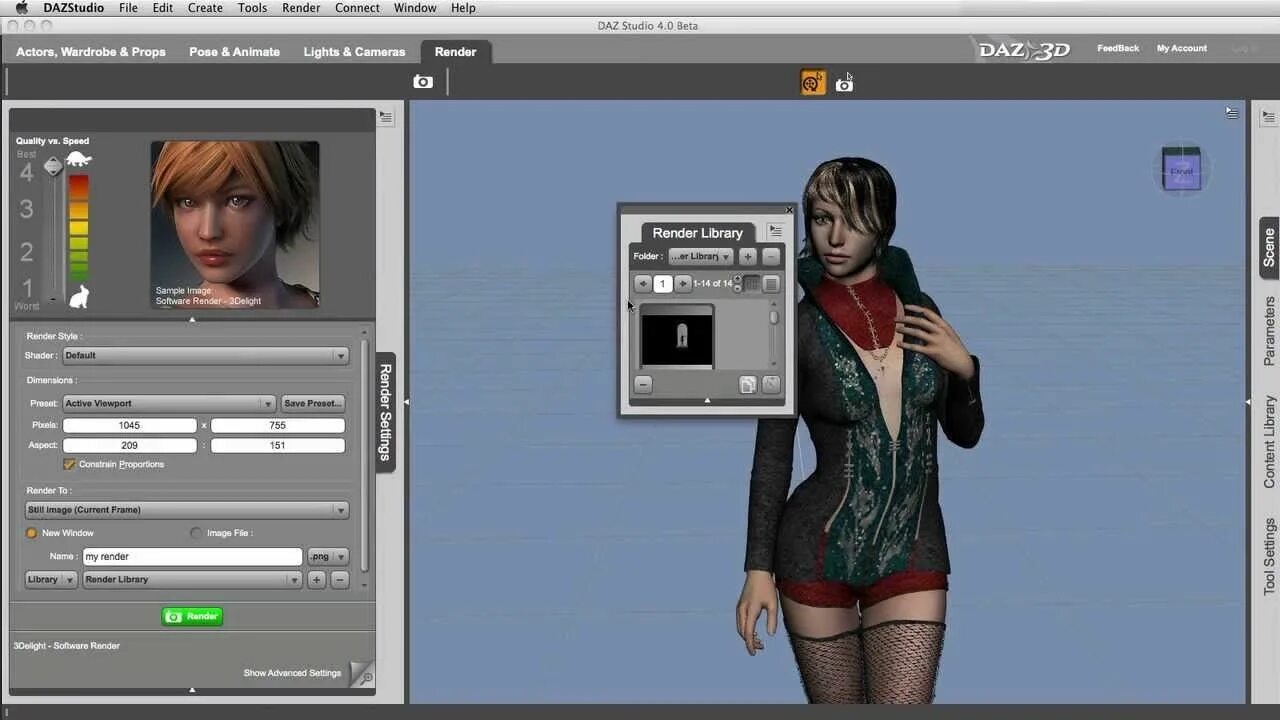Open the Render Library destination dropdown
This screenshot has height=720, width=1280.
coord(192,580)
